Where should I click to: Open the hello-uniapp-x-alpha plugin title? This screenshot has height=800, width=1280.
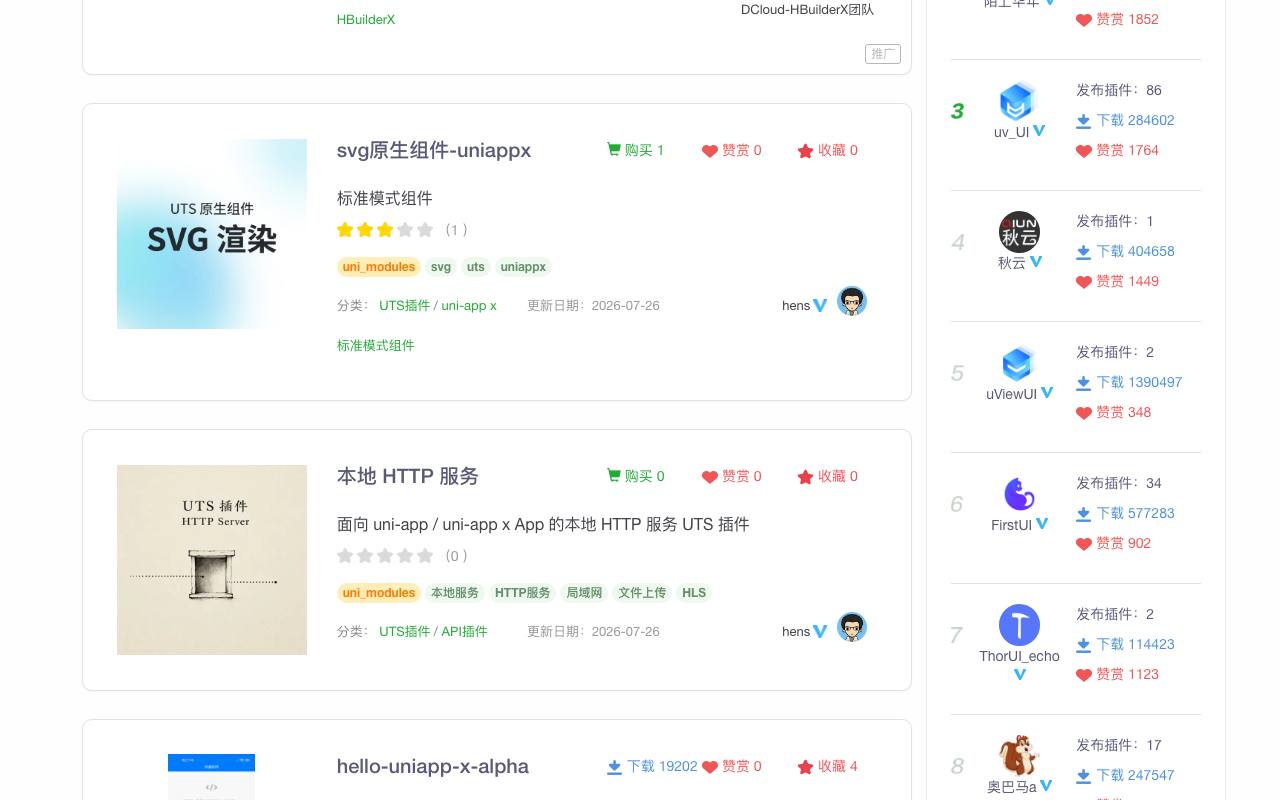coord(433,766)
